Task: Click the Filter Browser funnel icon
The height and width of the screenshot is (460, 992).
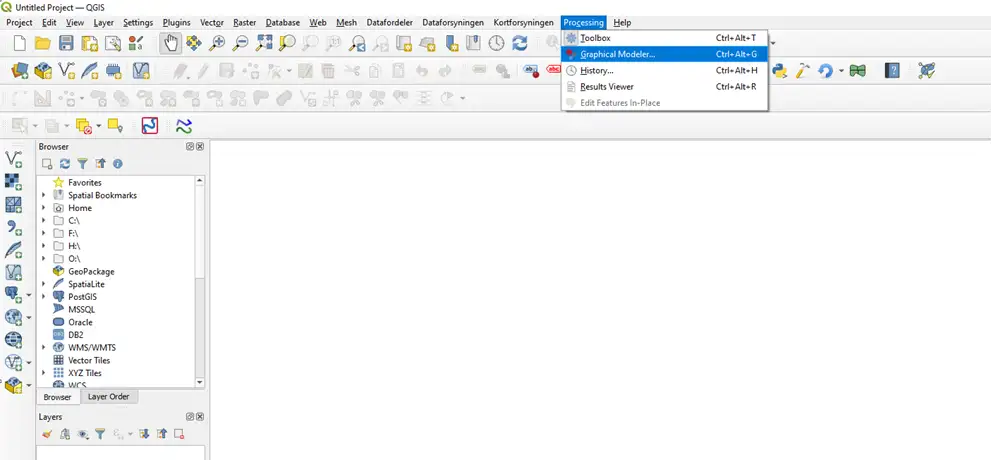Action: pyautogui.click(x=82, y=163)
